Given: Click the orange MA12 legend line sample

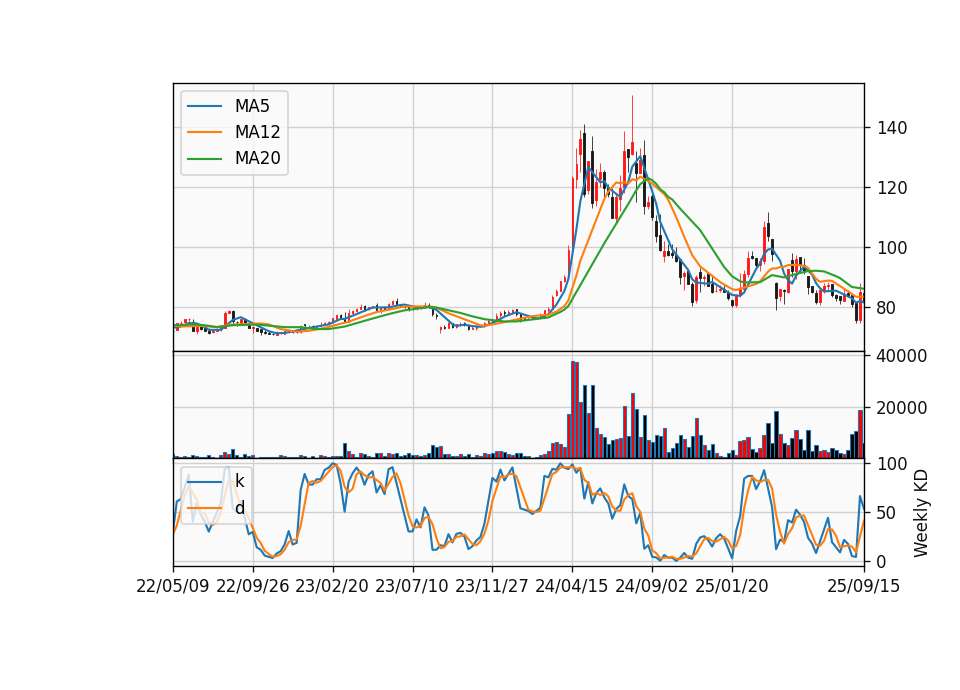Looking at the screenshot, I should click(x=204, y=132).
